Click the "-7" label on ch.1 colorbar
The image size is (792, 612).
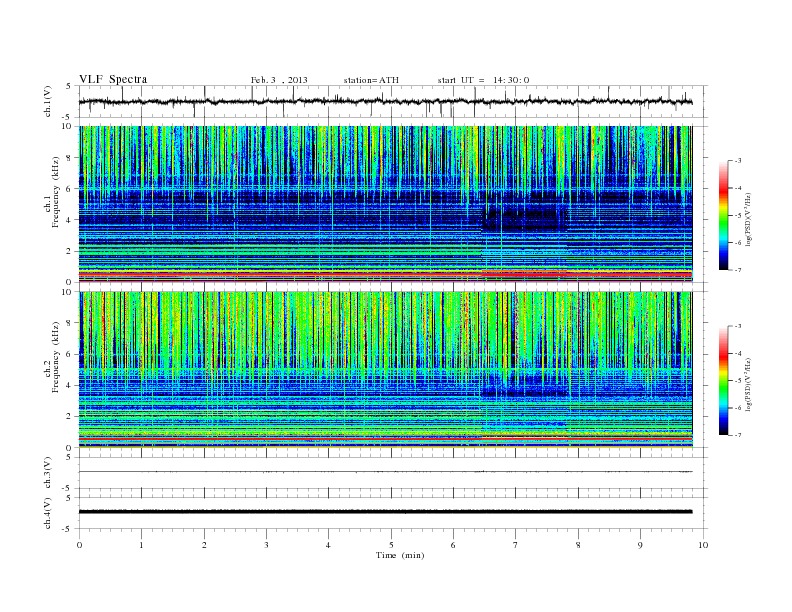[738, 270]
